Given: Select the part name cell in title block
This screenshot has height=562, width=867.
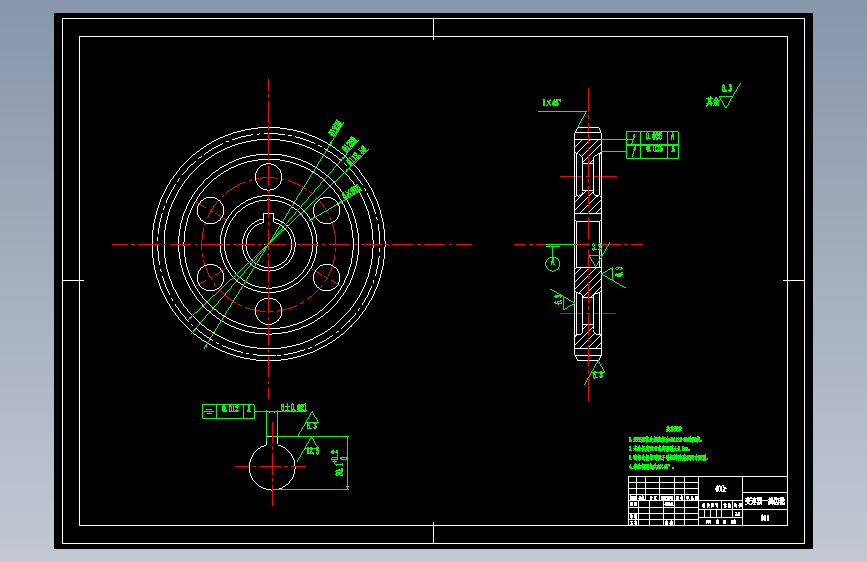Looking at the screenshot, I should click(765, 501).
